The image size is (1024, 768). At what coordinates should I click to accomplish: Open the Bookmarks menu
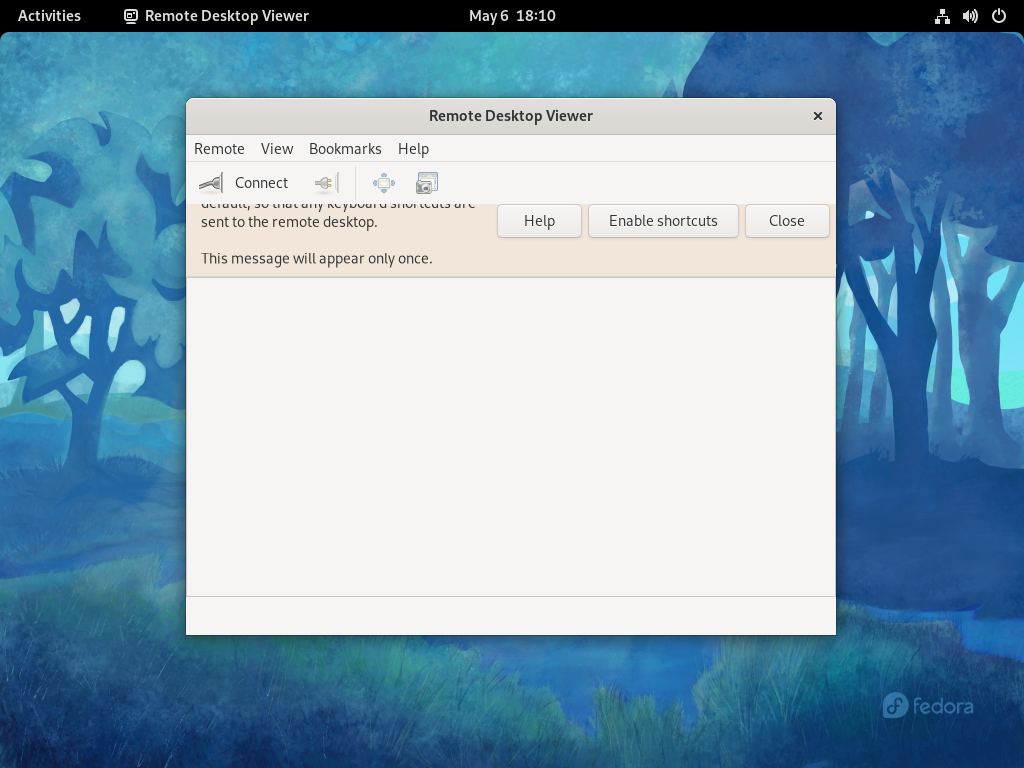tap(345, 149)
